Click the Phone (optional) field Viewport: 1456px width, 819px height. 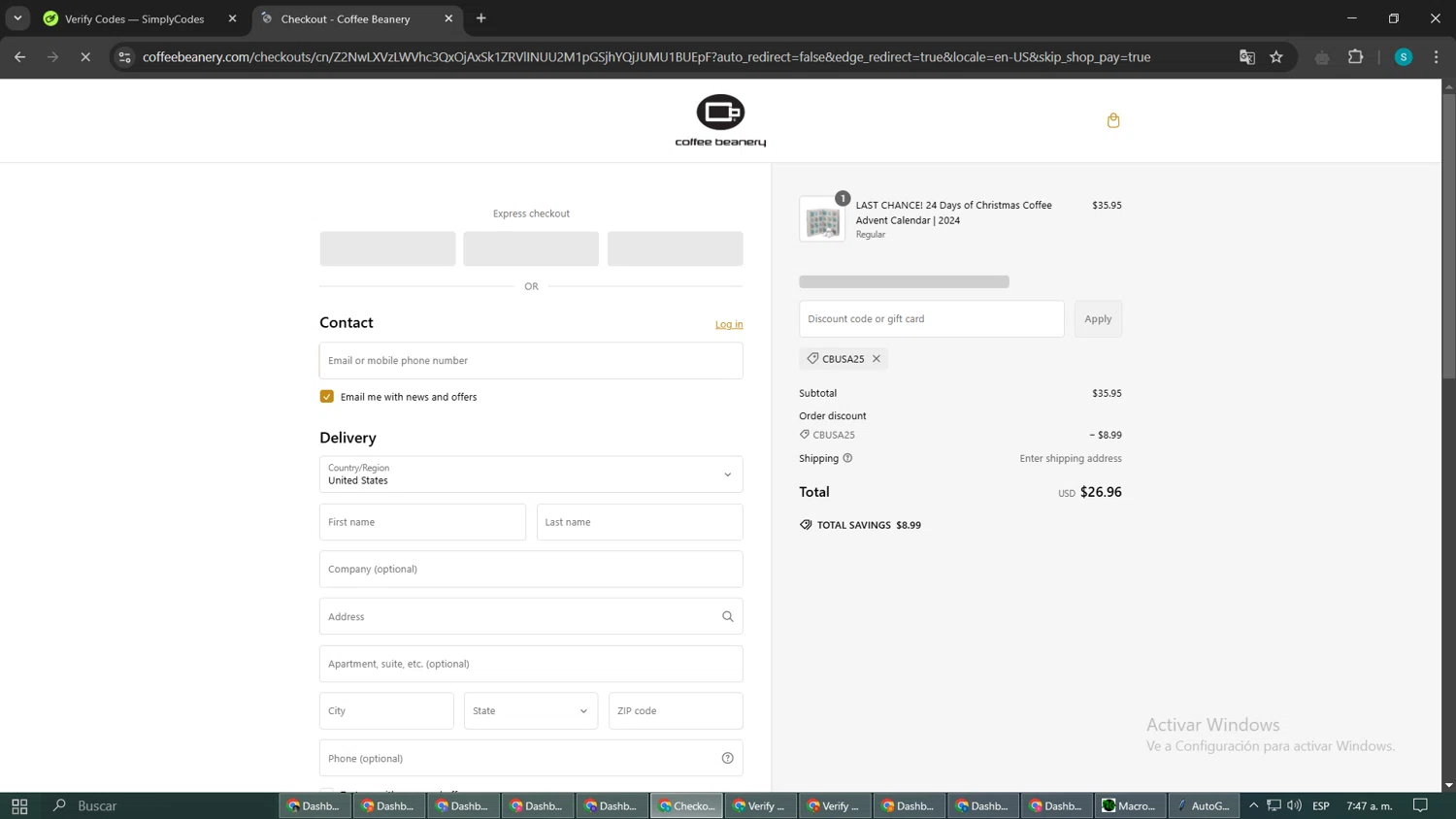[531, 758]
